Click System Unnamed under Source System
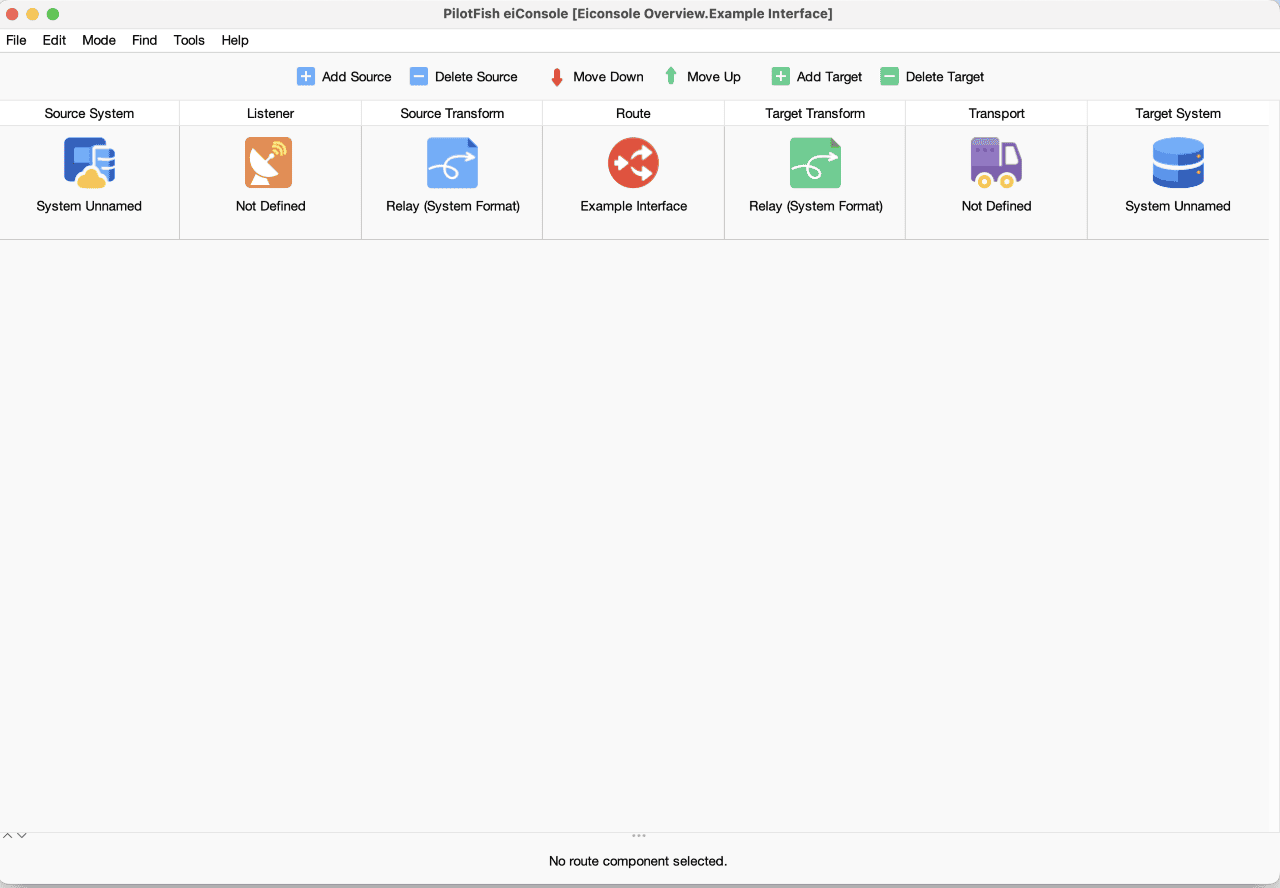Viewport: 1280px width, 888px height. [89, 206]
